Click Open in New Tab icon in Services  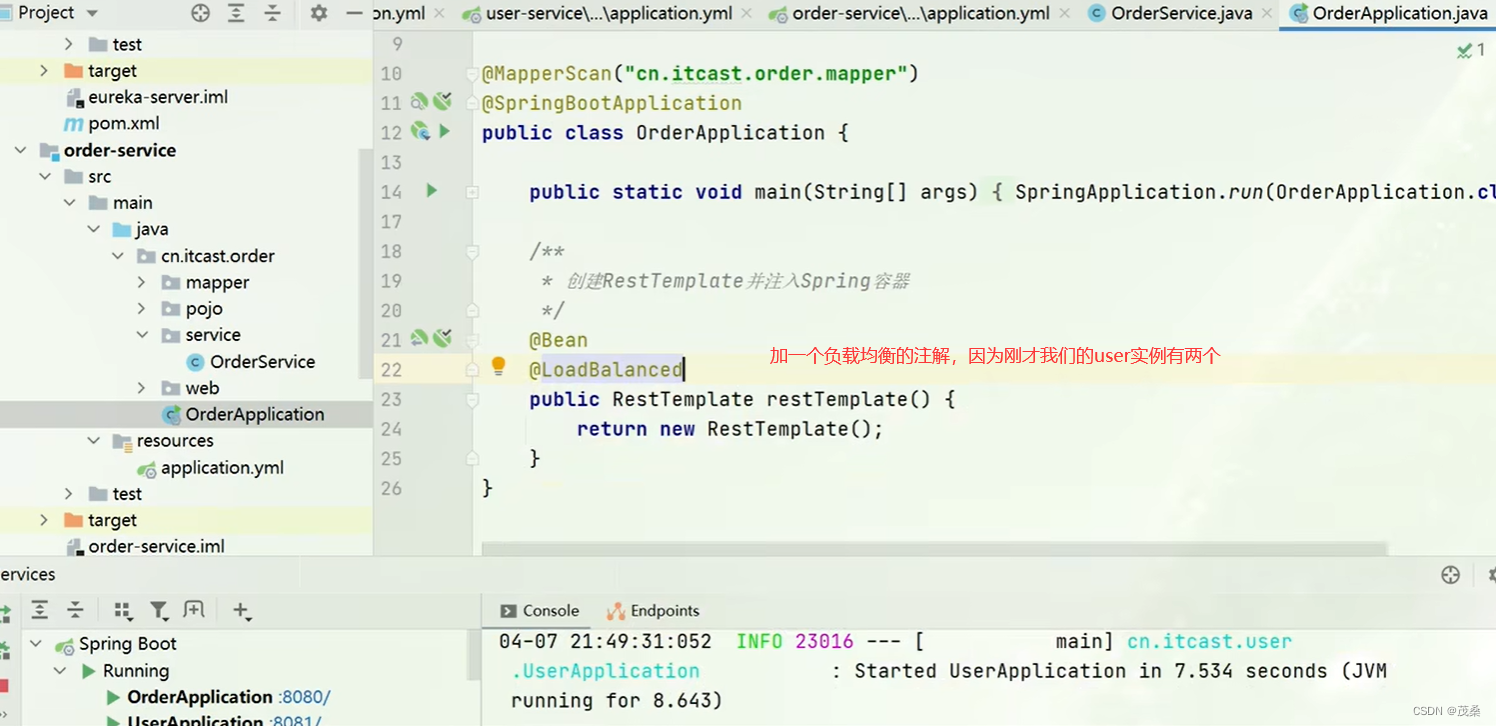click(x=194, y=610)
